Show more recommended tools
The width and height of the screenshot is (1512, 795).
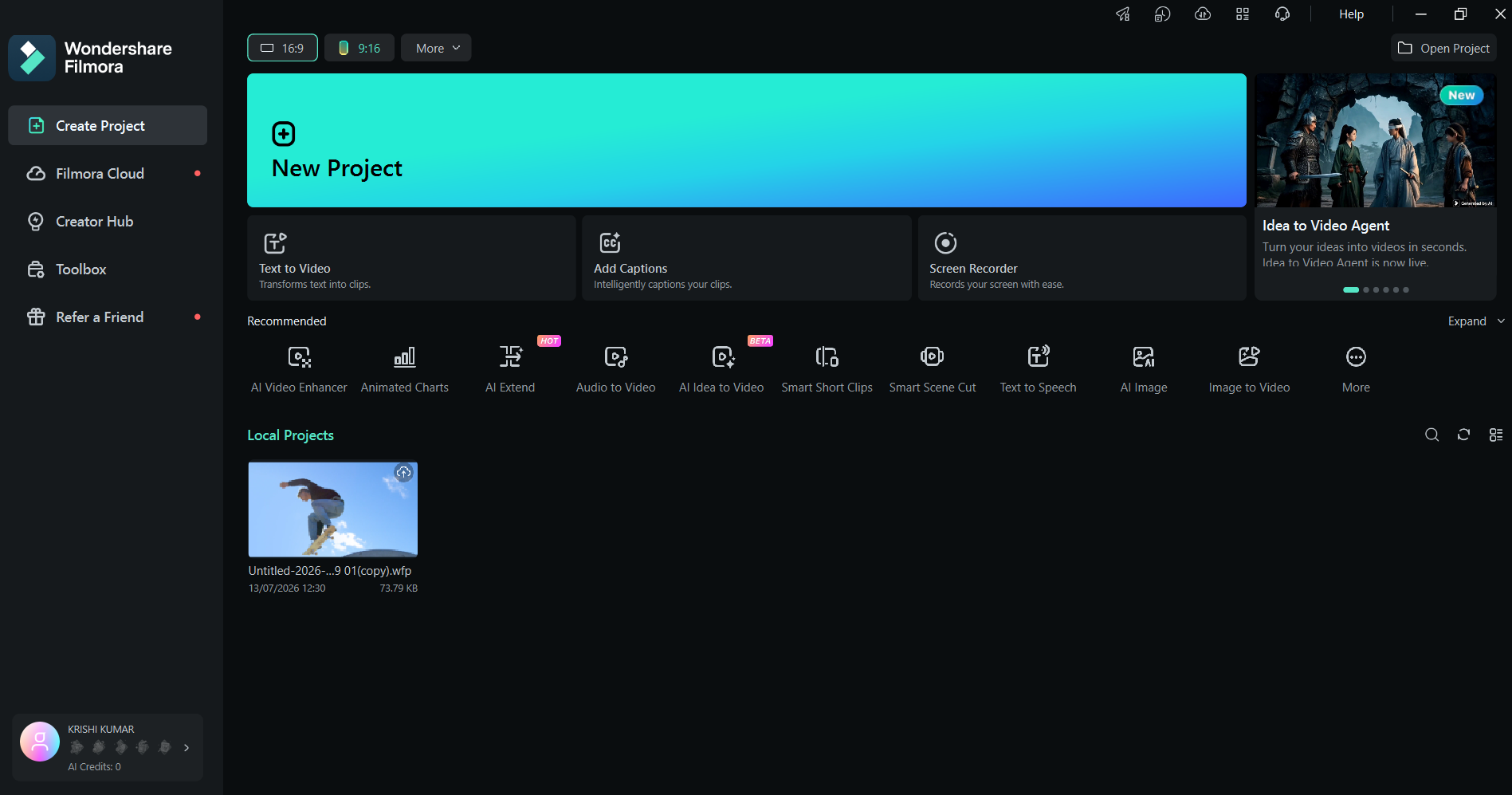click(1356, 368)
